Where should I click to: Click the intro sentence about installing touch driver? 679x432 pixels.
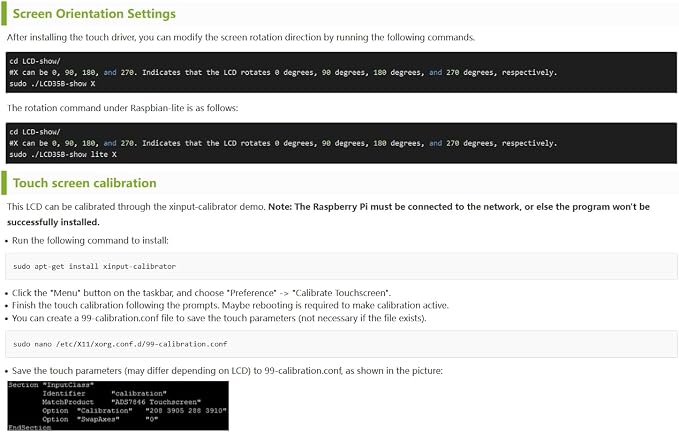(241, 37)
